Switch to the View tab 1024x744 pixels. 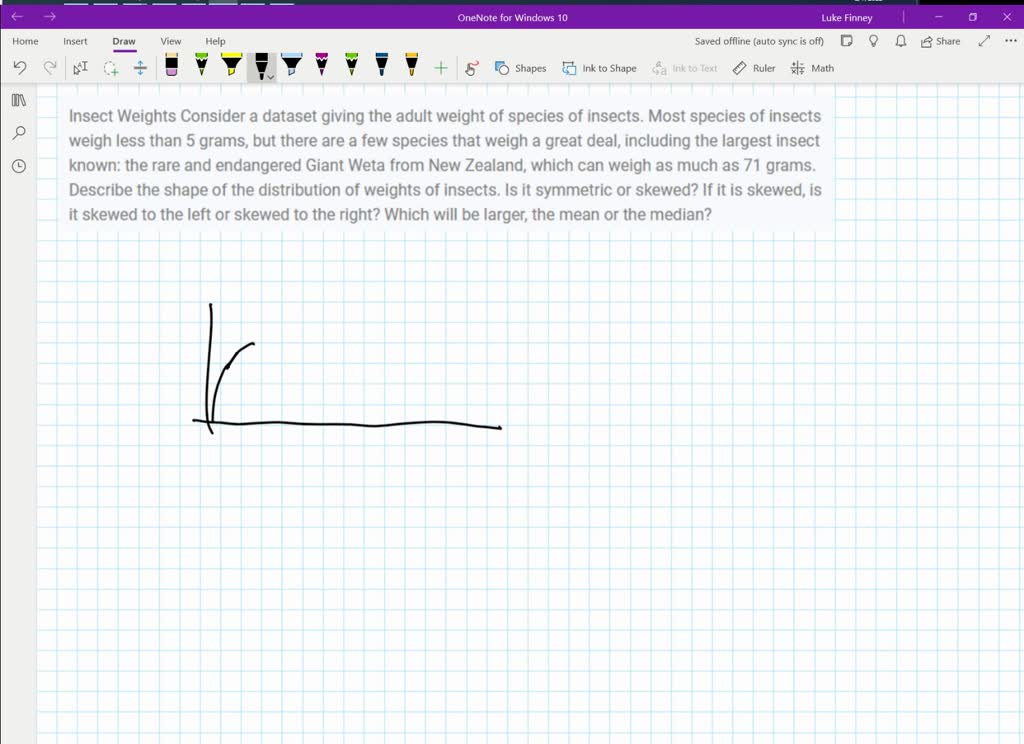point(170,41)
